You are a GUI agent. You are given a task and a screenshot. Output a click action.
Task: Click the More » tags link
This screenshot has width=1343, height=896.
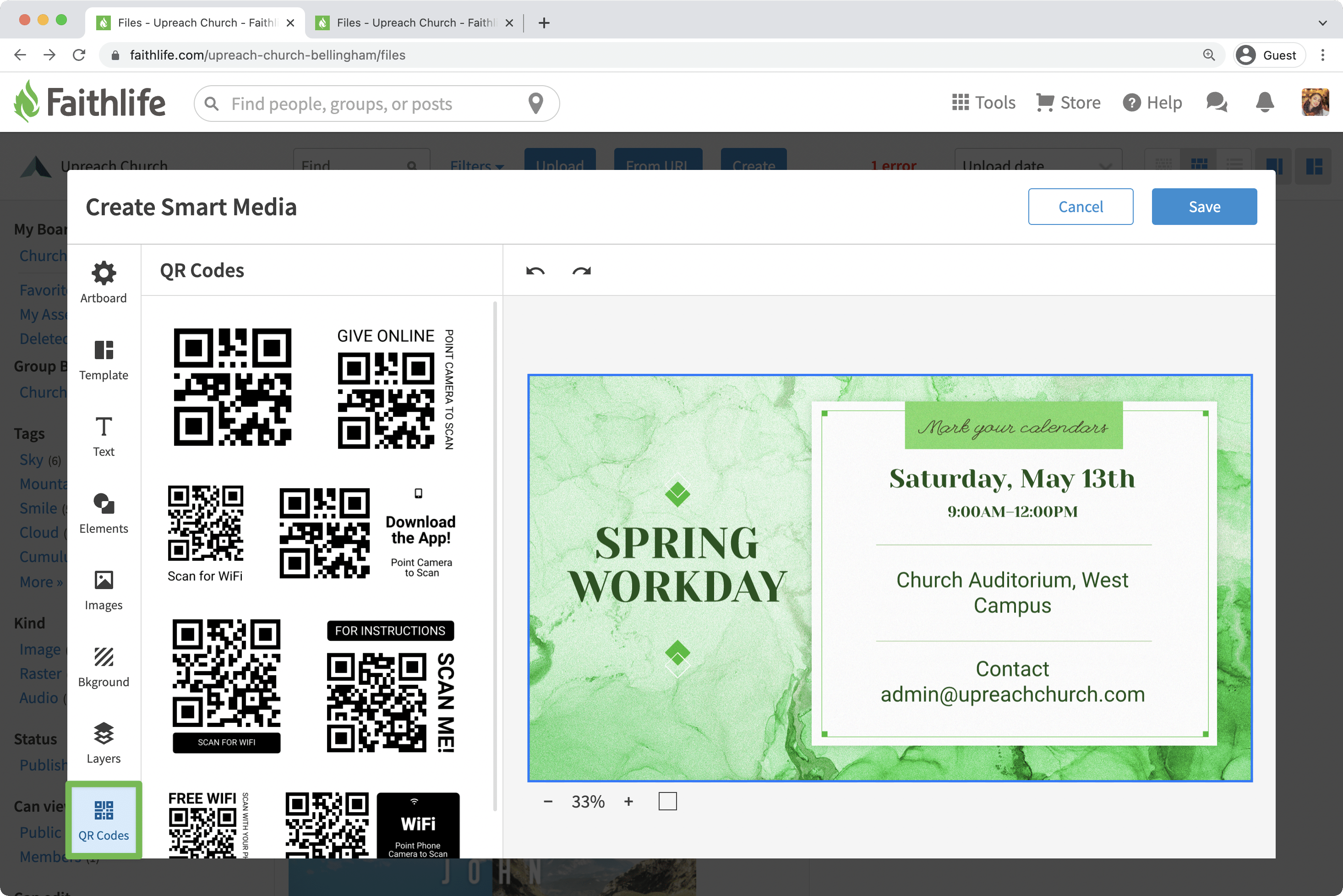tap(41, 582)
